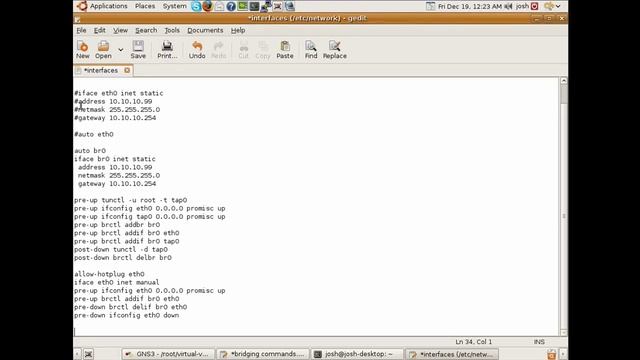
Task: Click the line 'post-down brctl delbr br0'
Action: click(123, 258)
